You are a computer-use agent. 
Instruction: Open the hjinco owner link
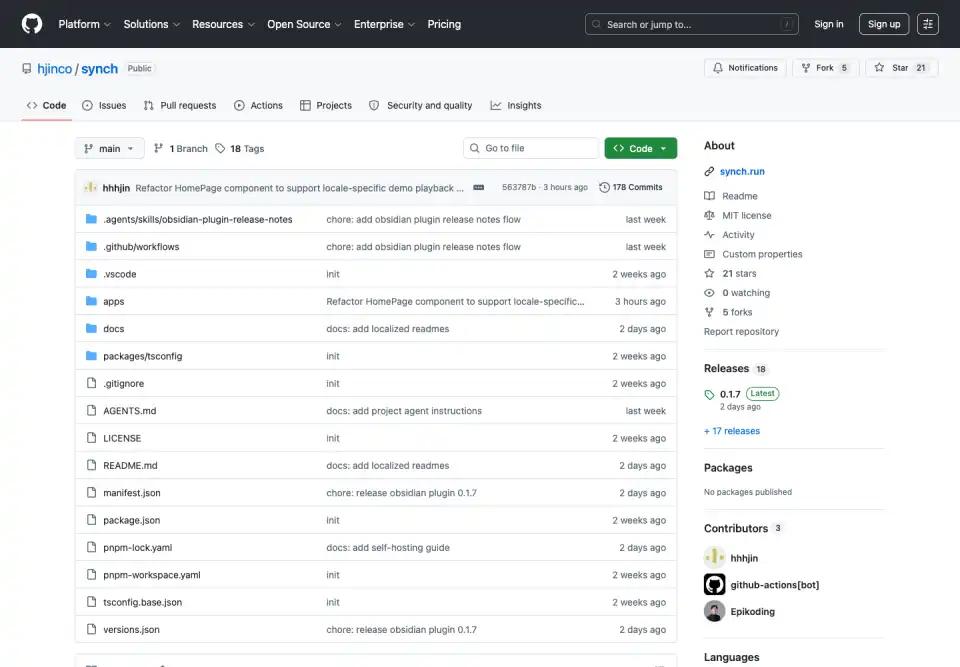[54, 69]
